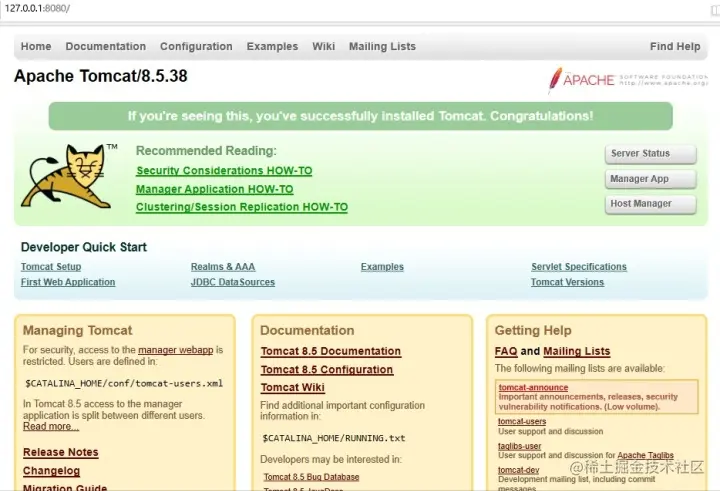The image size is (720, 491).
Task: Open Documentation in the top nav
Action: tap(106, 46)
